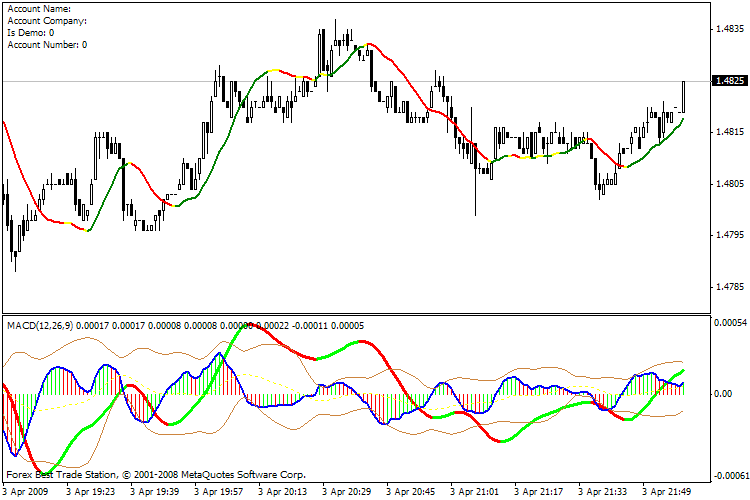Click the 3 Apr 21:49 time label

[670, 492]
